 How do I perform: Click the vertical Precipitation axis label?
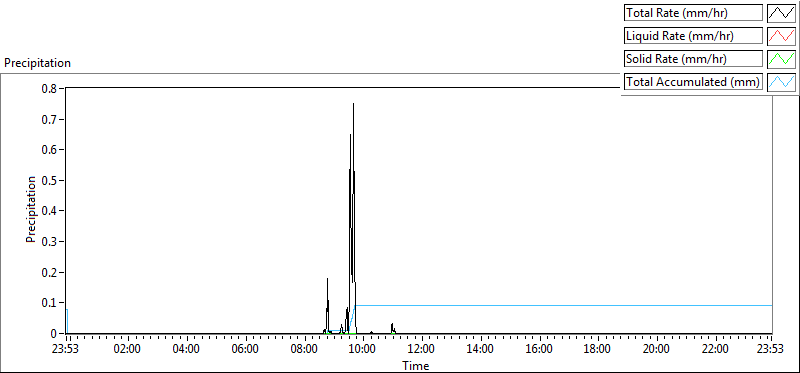[x=31, y=210]
